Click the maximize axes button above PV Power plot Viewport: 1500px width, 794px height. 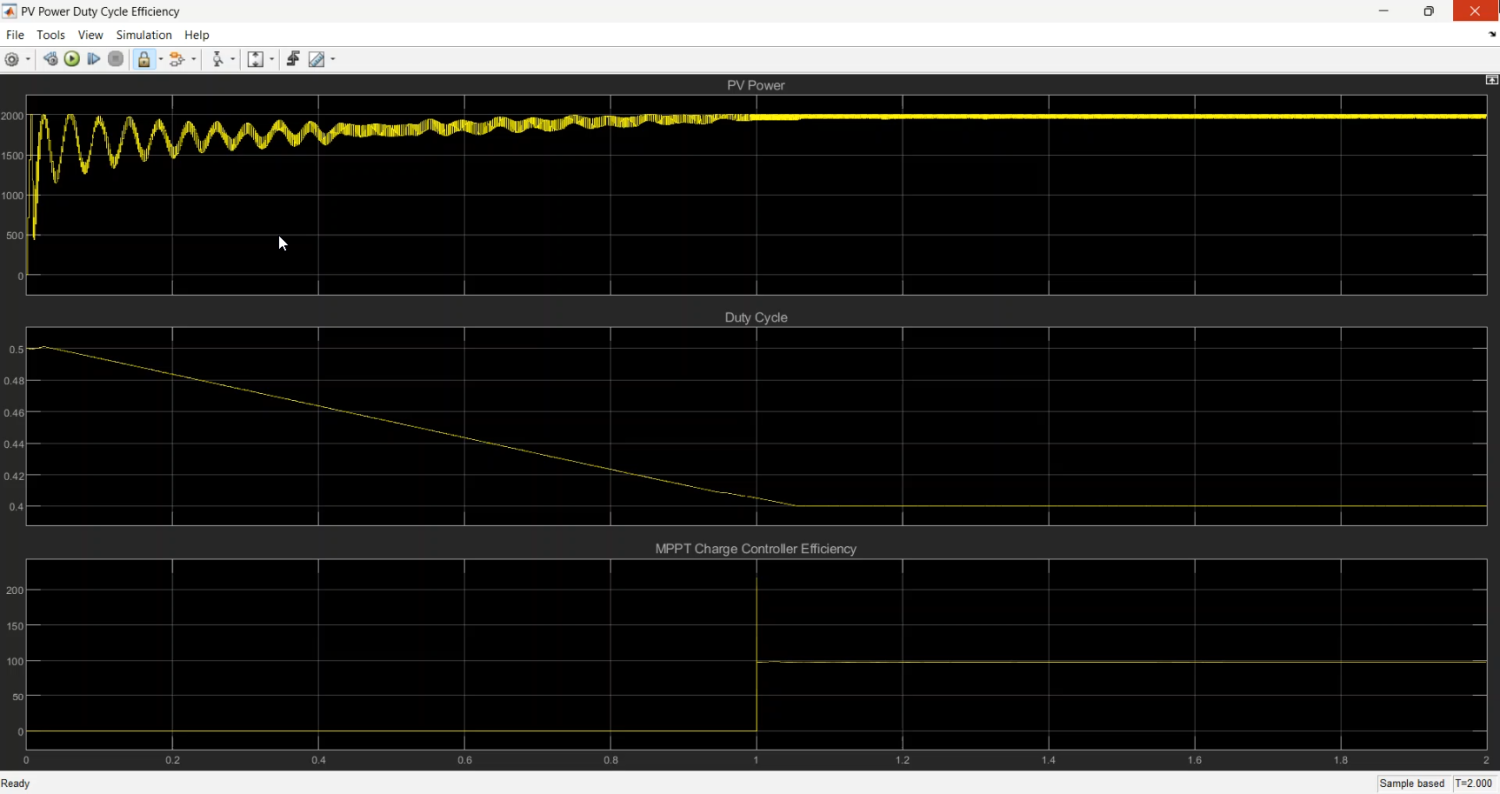[x=1492, y=80]
